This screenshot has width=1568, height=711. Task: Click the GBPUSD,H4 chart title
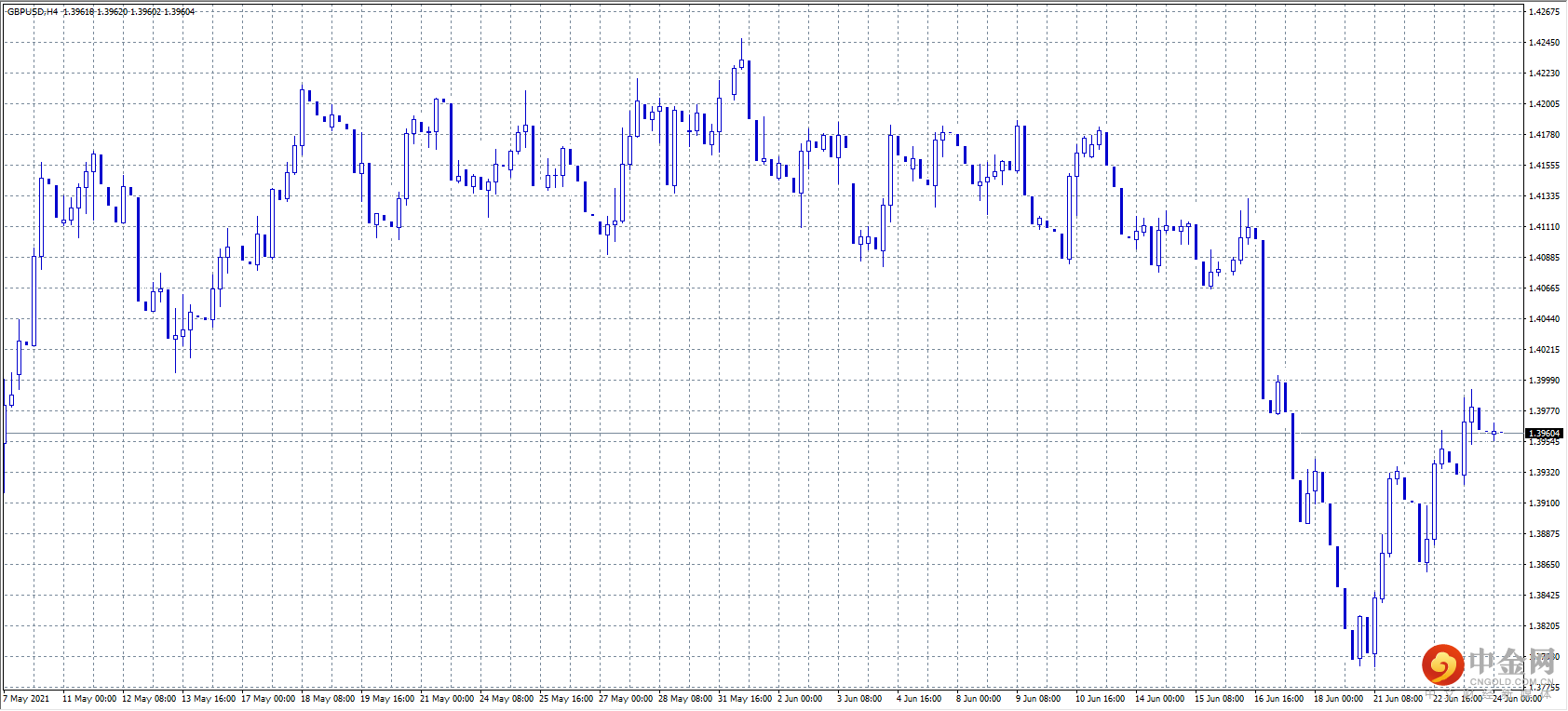click(x=33, y=12)
